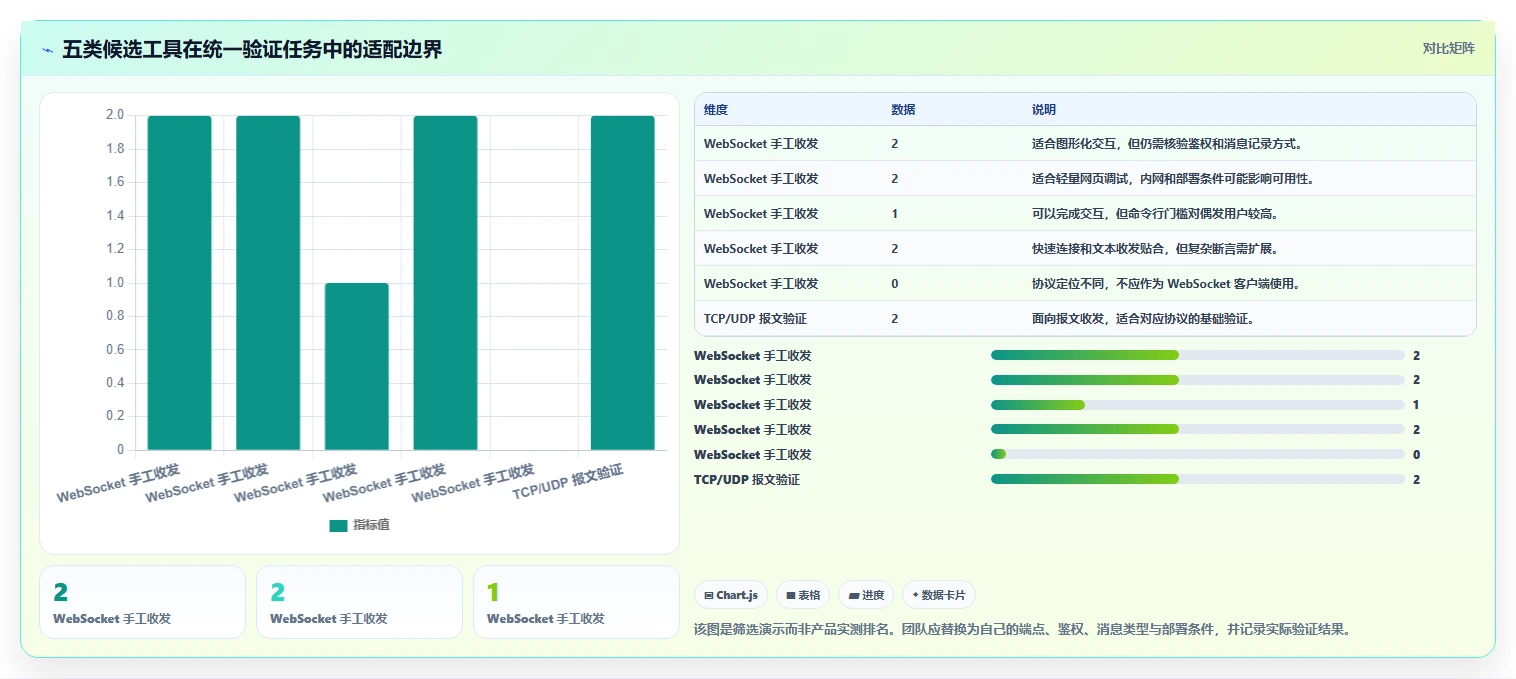Image resolution: width=1516 pixels, height=679 pixels.
Task: Click the 进度 chip
Action: (x=866, y=595)
